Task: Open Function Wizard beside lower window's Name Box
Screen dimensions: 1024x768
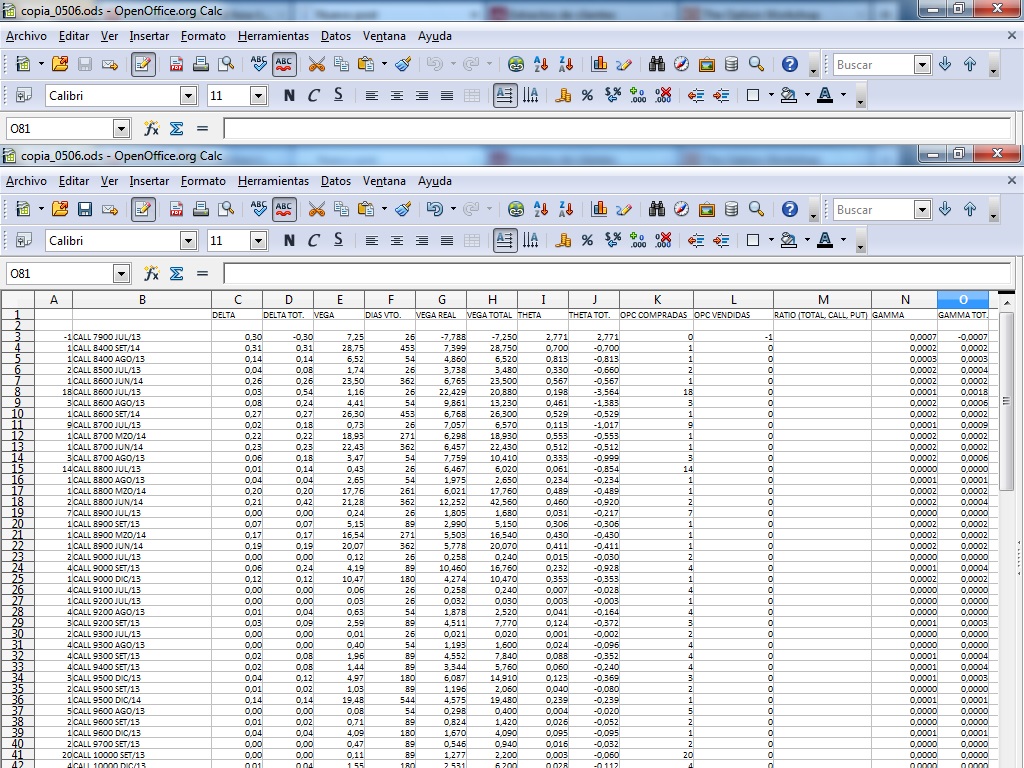Action: click(152, 274)
